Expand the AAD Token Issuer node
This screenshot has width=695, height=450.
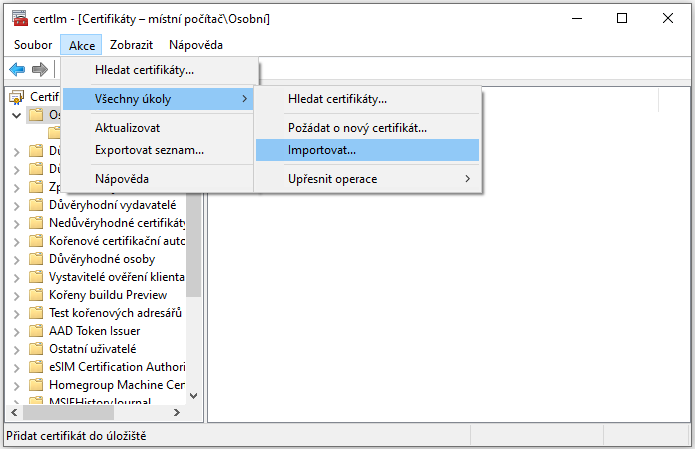point(16,332)
